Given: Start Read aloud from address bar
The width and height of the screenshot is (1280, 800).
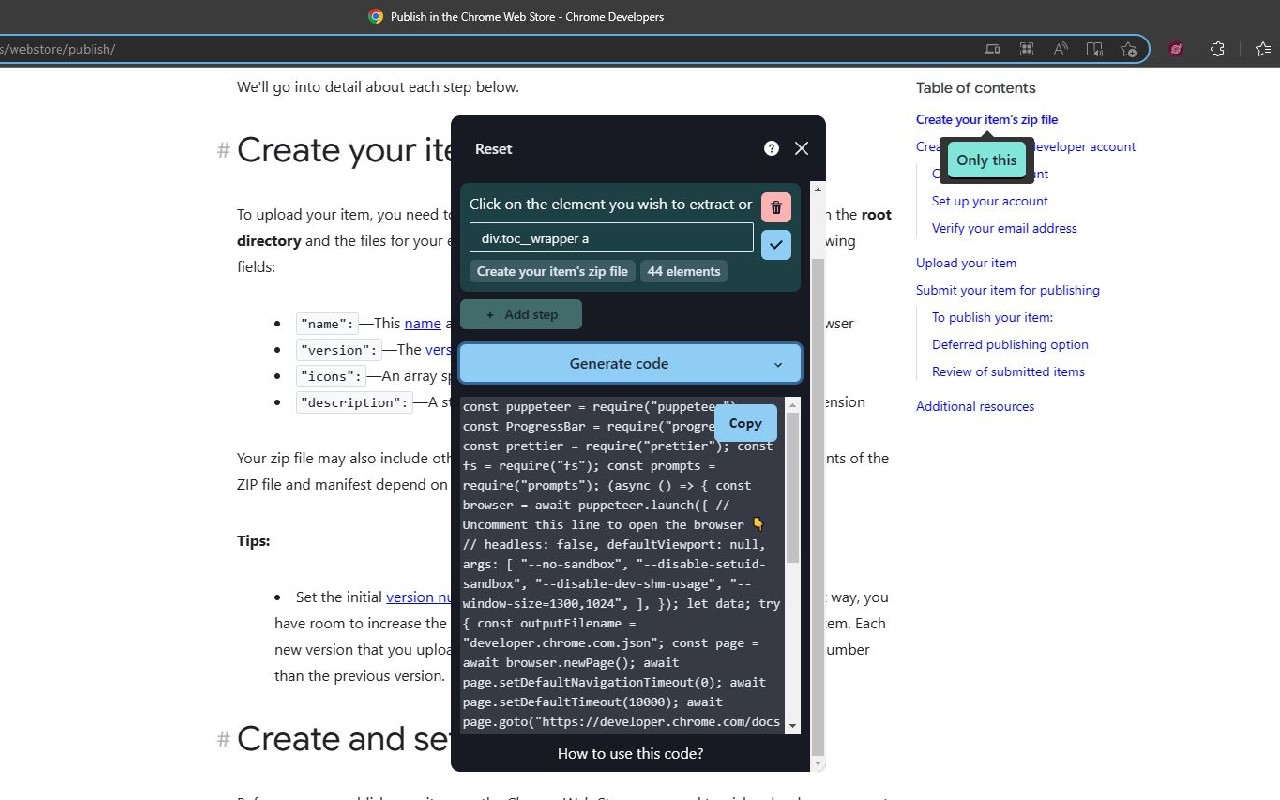Looking at the screenshot, I should click(1060, 49).
